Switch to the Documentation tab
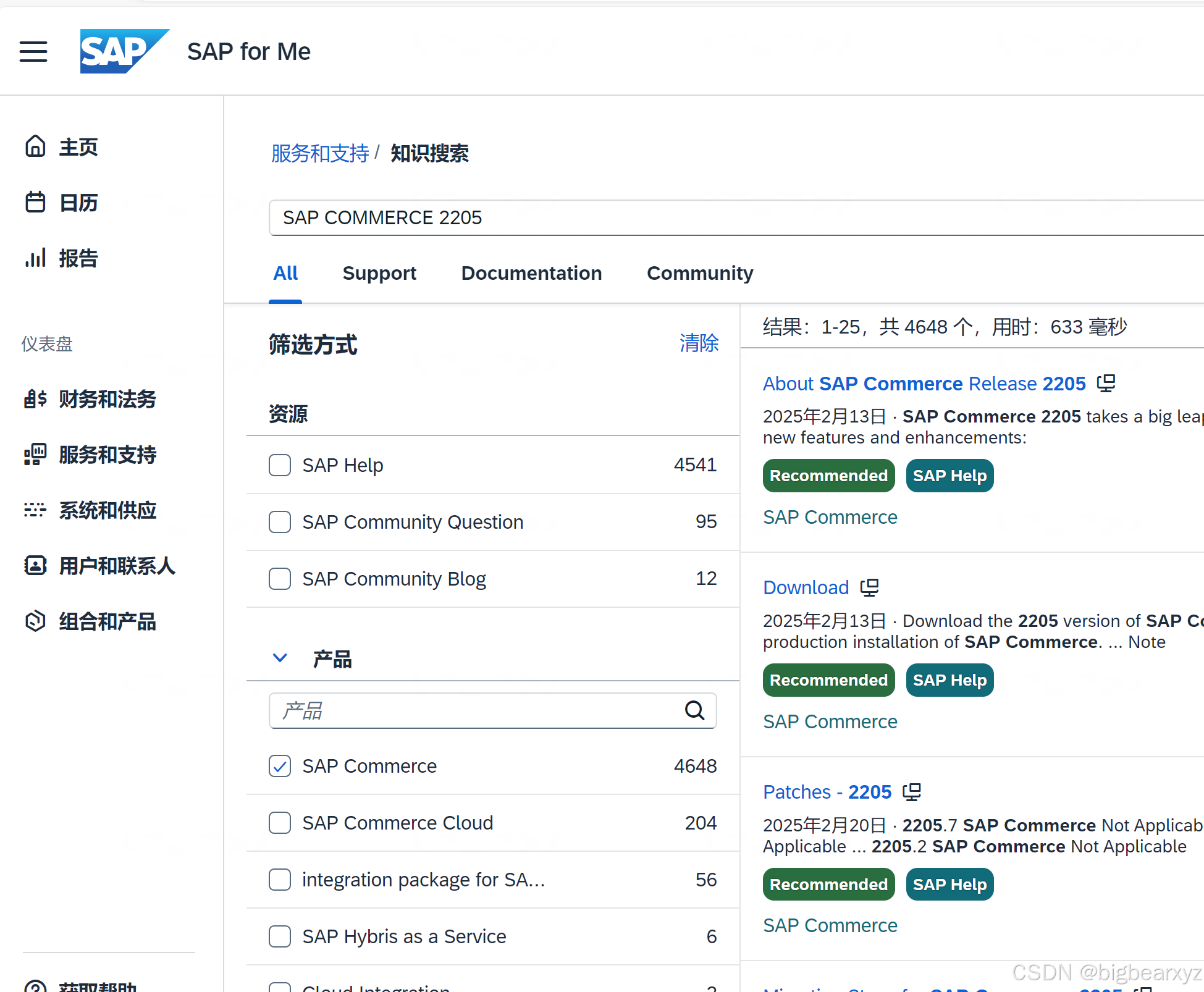Screen dimensions: 1204x992 tap(531, 273)
